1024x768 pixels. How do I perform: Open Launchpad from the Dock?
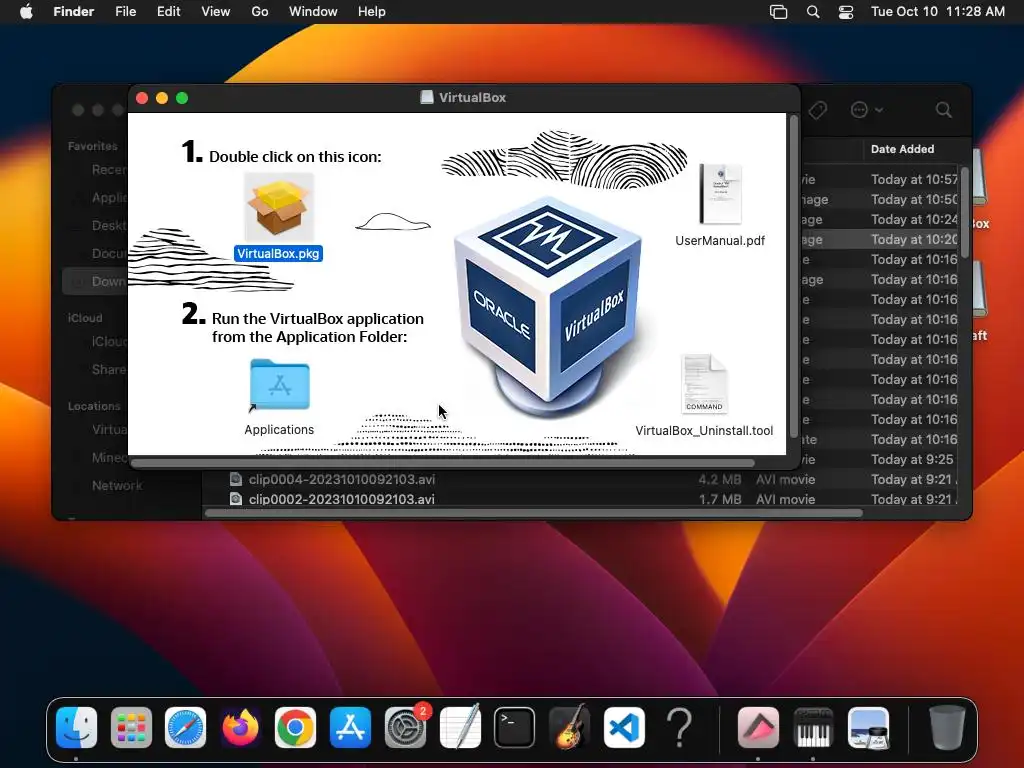pyautogui.click(x=131, y=728)
